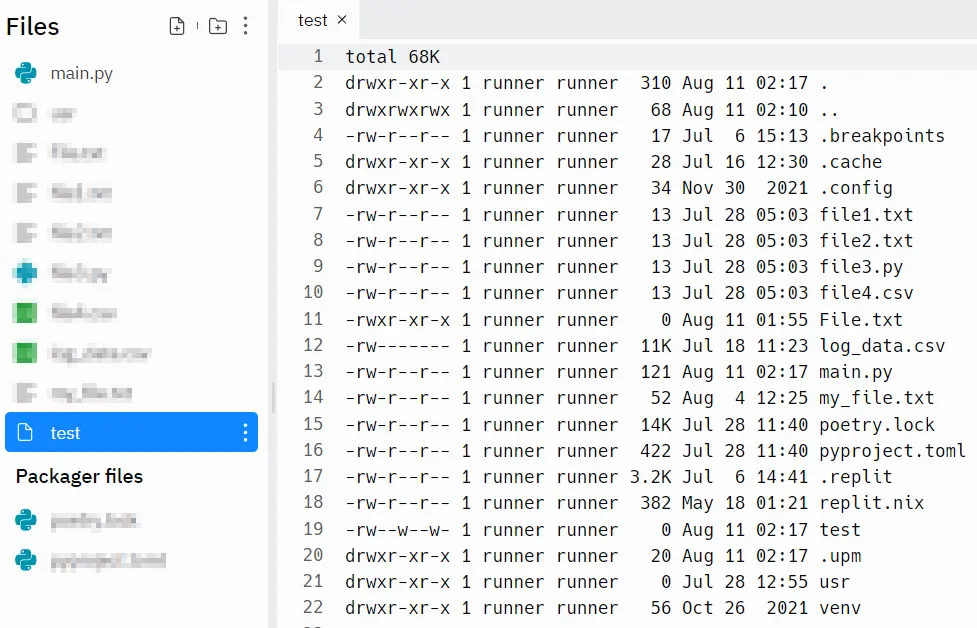
Task: Click permissions 'drwxrwxrwx' on line 3
Action: click(398, 110)
